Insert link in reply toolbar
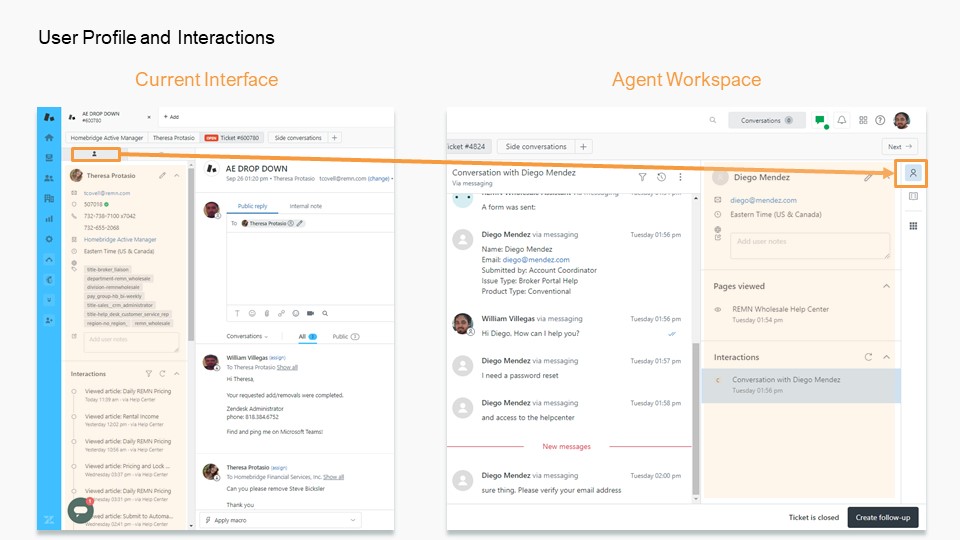Screen dimensions: 960x540 tap(281, 313)
